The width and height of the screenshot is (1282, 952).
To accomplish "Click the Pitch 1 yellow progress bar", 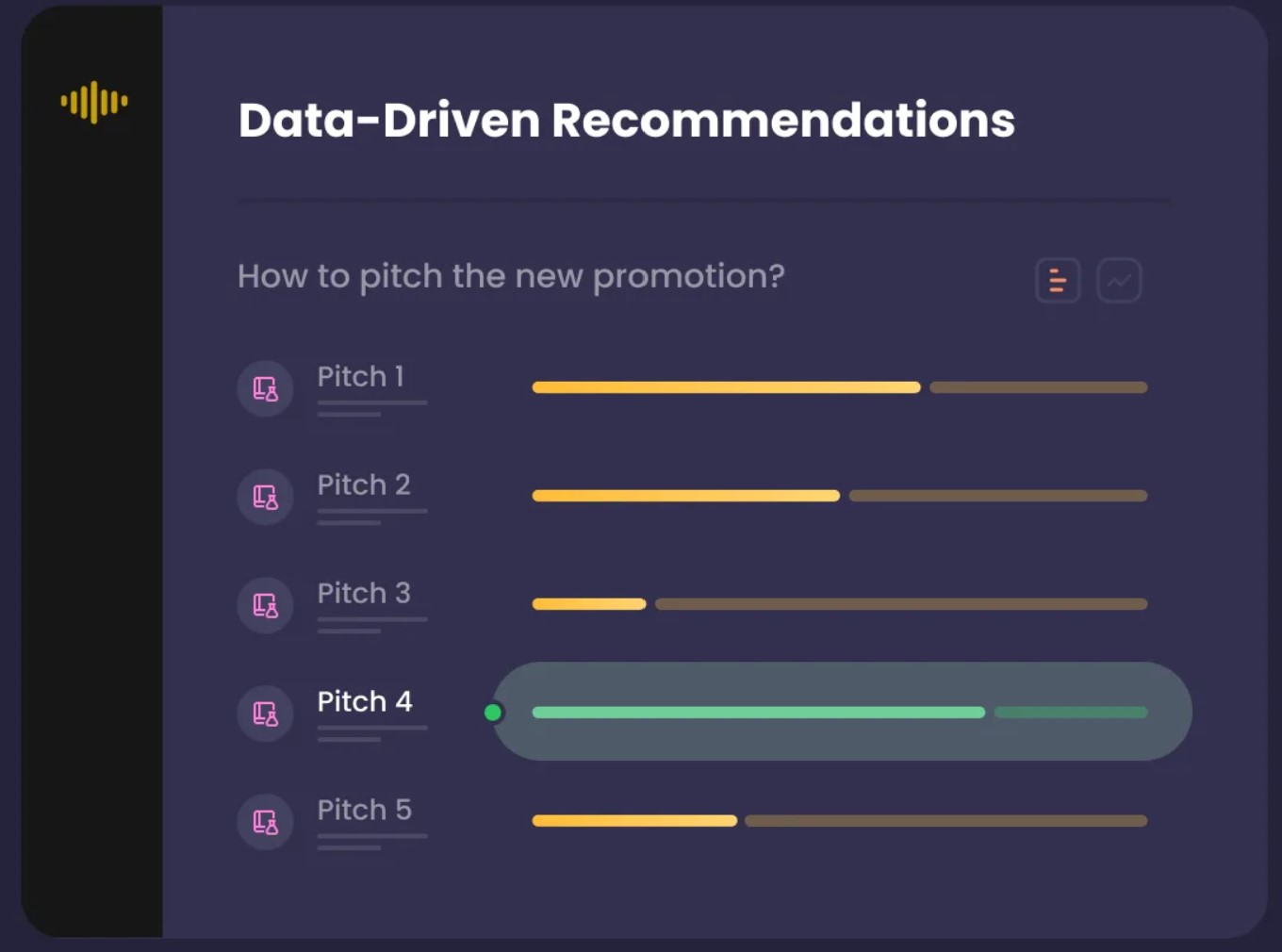I will tap(726, 387).
